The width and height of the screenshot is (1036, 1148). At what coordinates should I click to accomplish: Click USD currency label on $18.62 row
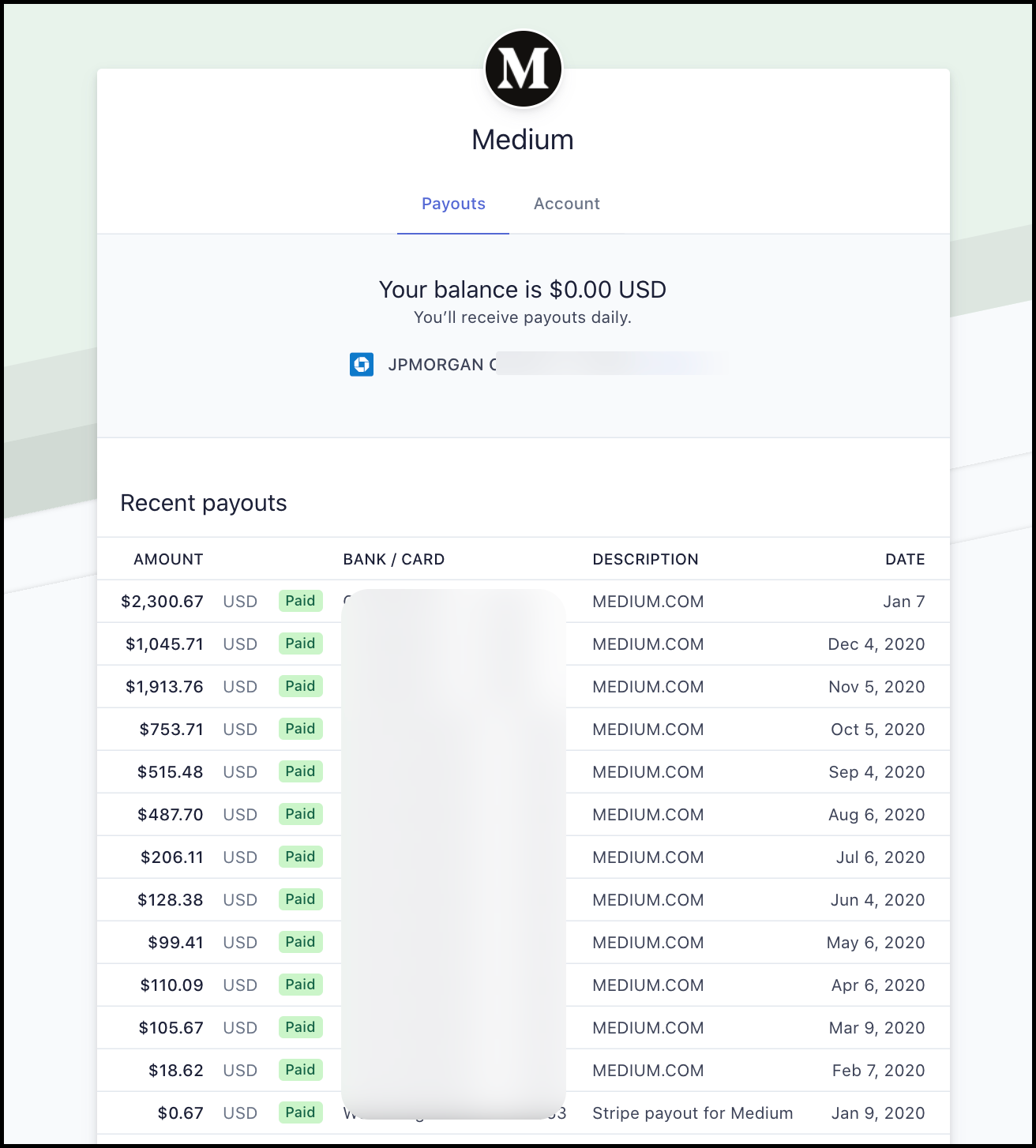point(240,1071)
